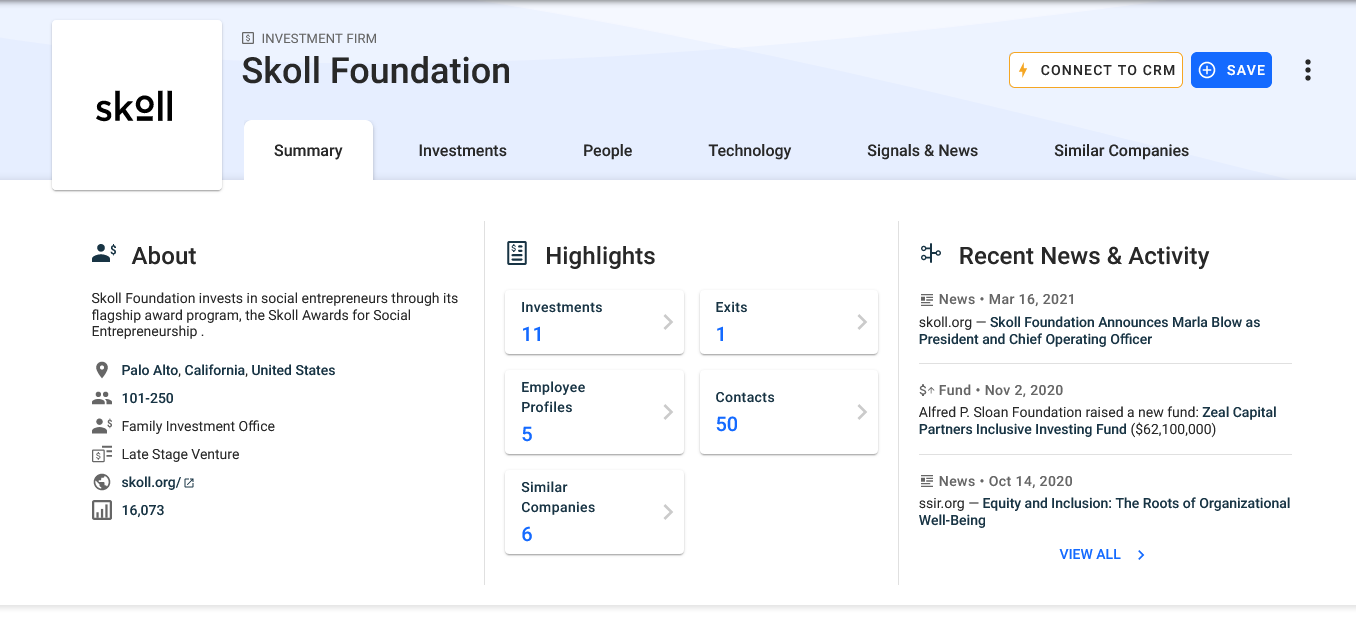1356x625 pixels.
Task: Open the Signals & News tab
Action: coord(922,151)
